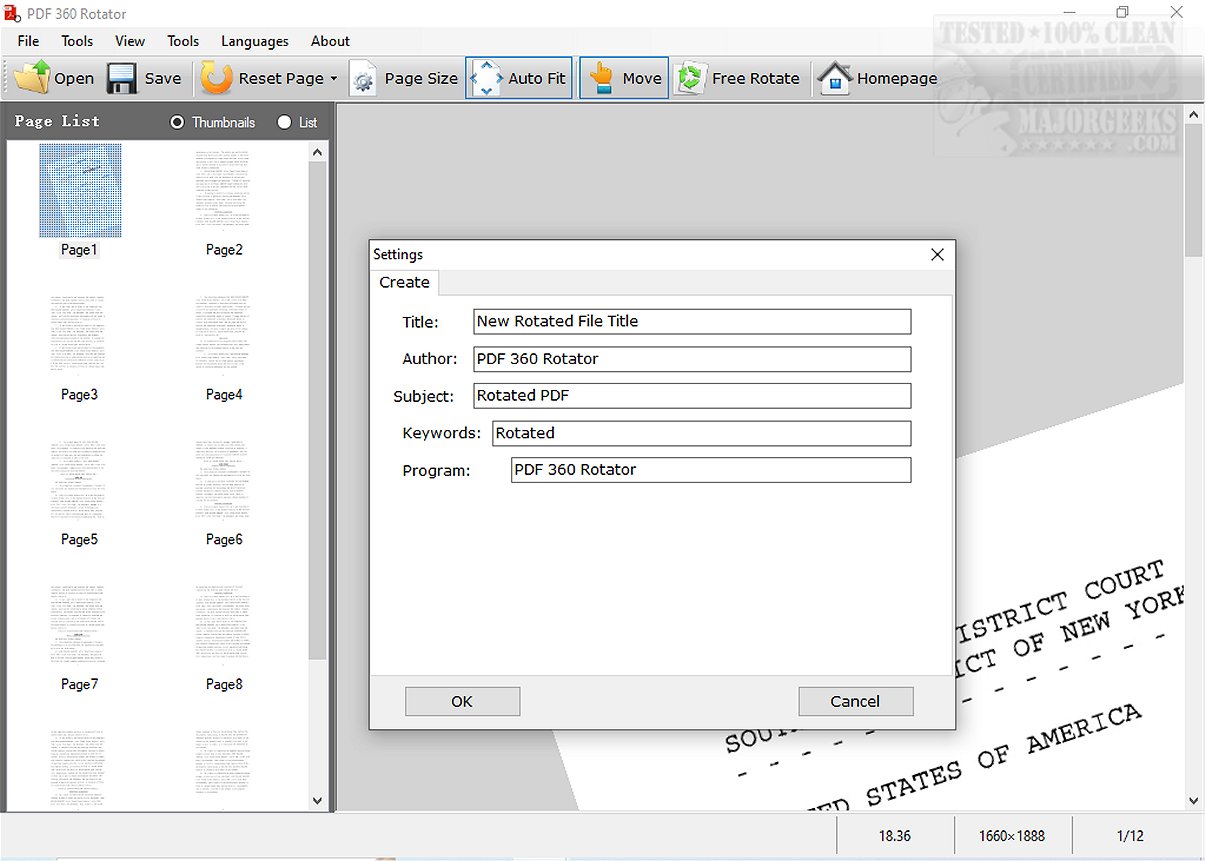Confirm settings with OK button

coord(462,701)
